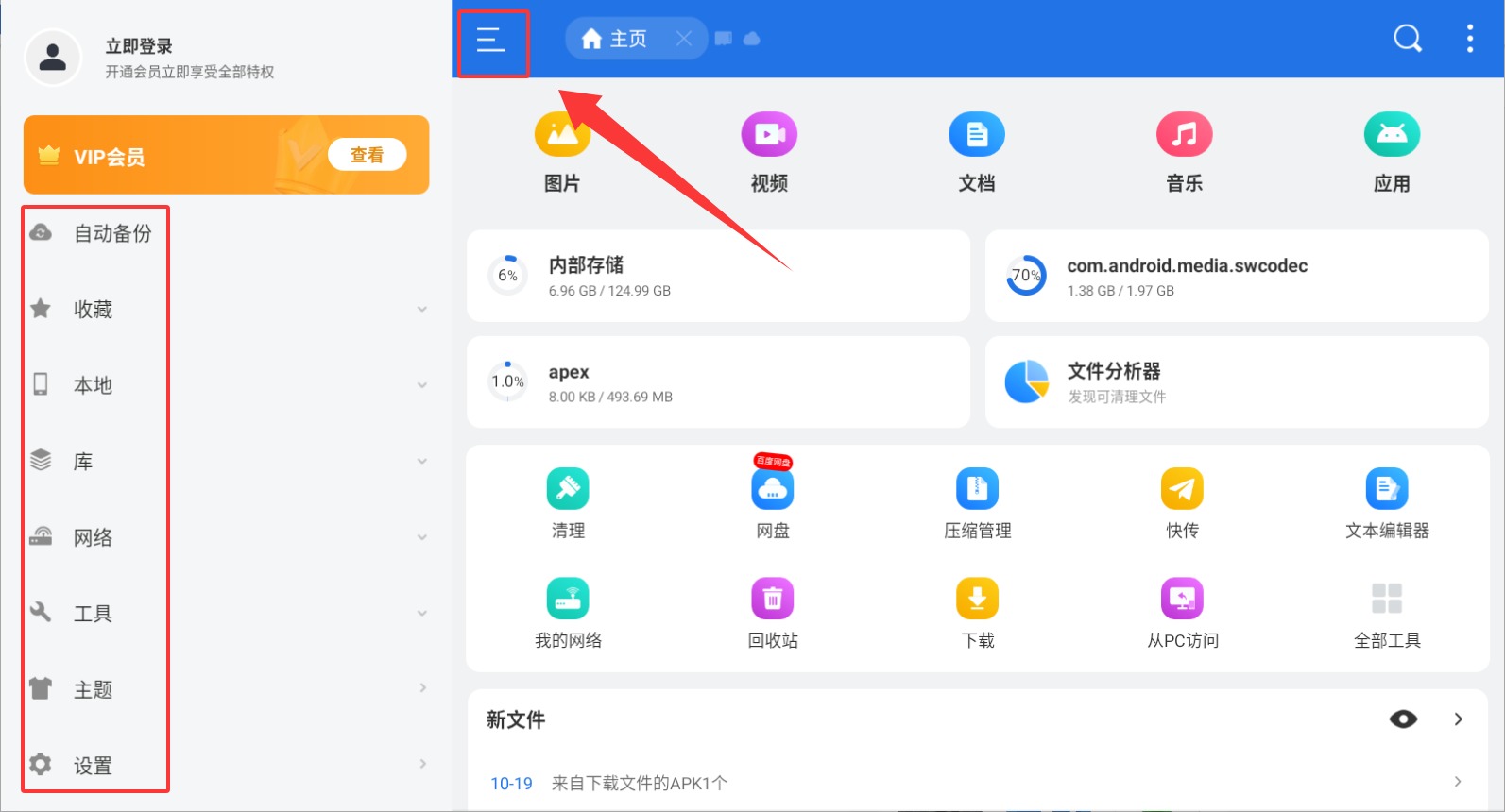Open the 回收站 recycle bin
Viewport: 1505px width, 812px height.
772,600
